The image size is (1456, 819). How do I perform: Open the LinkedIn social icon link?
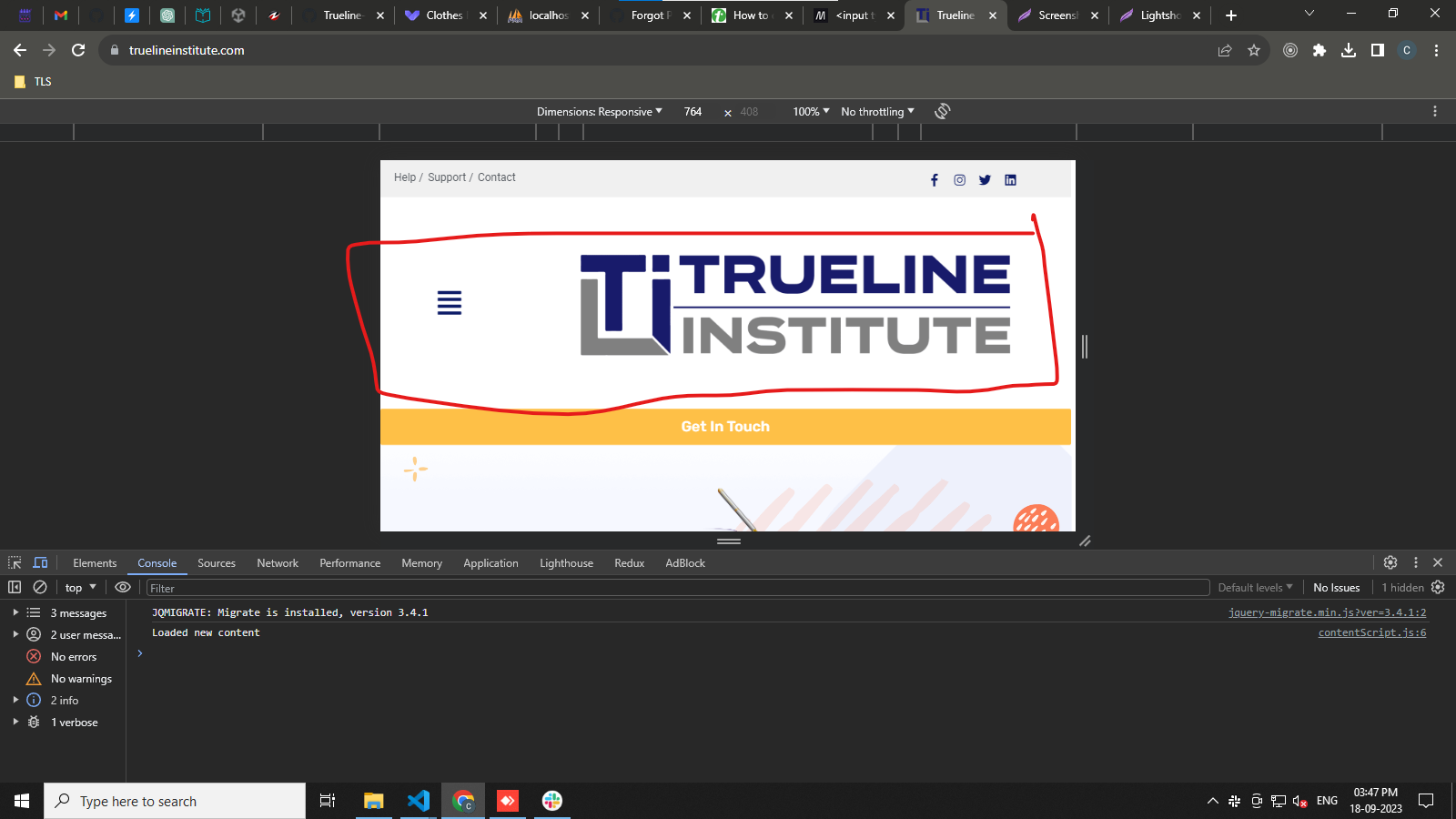(x=1010, y=180)
